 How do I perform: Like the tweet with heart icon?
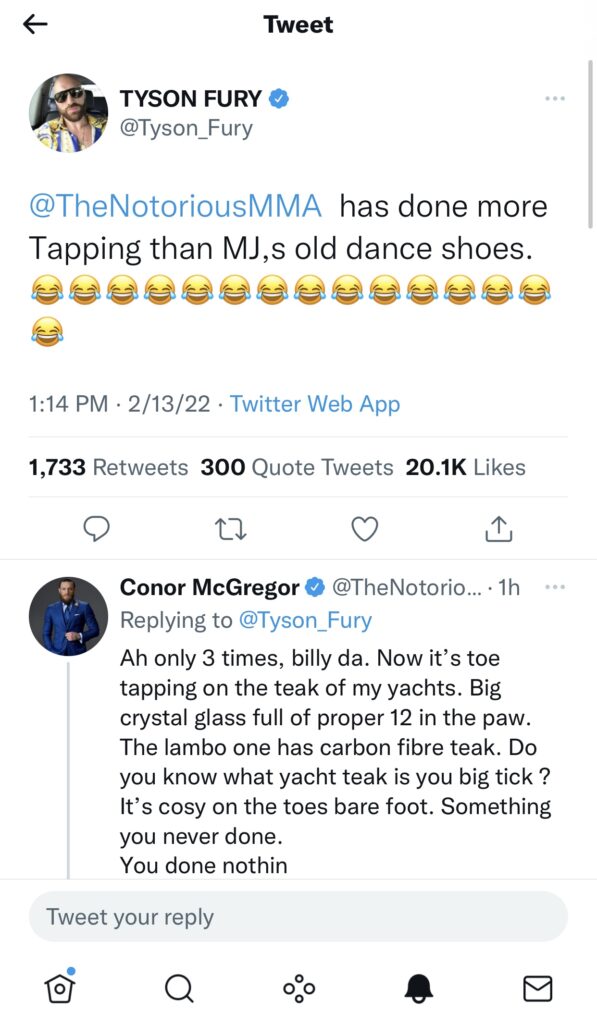coord(364,529)
